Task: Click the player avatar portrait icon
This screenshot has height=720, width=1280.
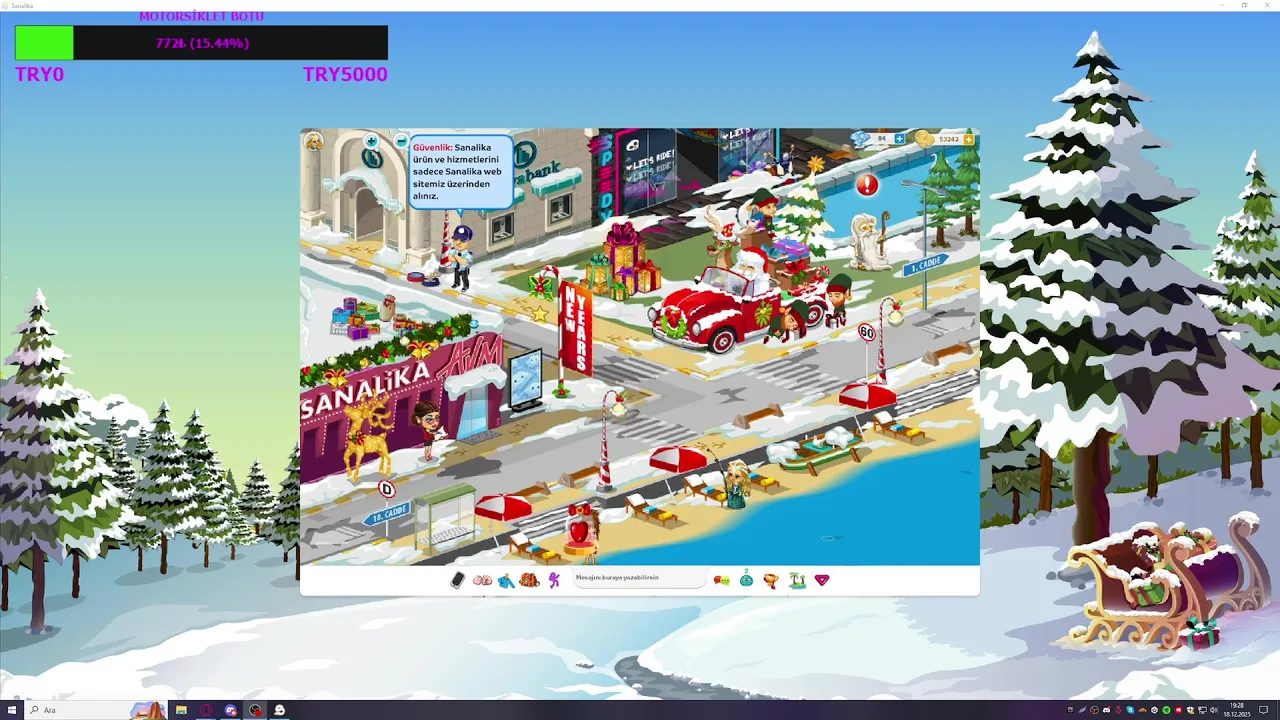Action: [x=314, y=141]
